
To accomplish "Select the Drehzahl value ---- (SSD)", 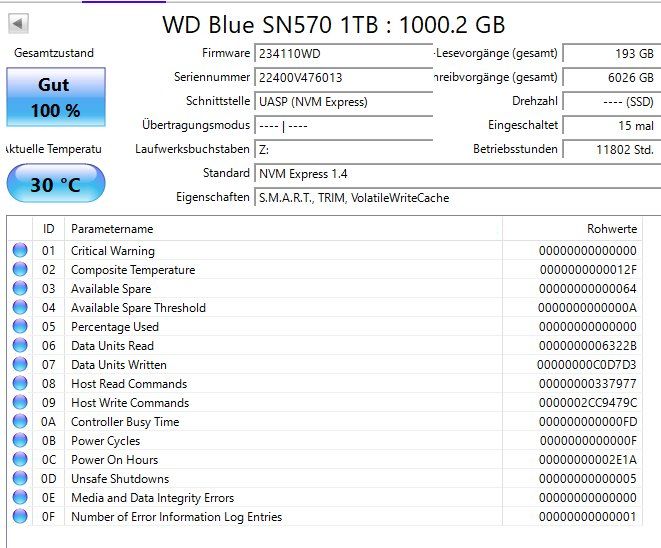I will click(x=612, y=102).
